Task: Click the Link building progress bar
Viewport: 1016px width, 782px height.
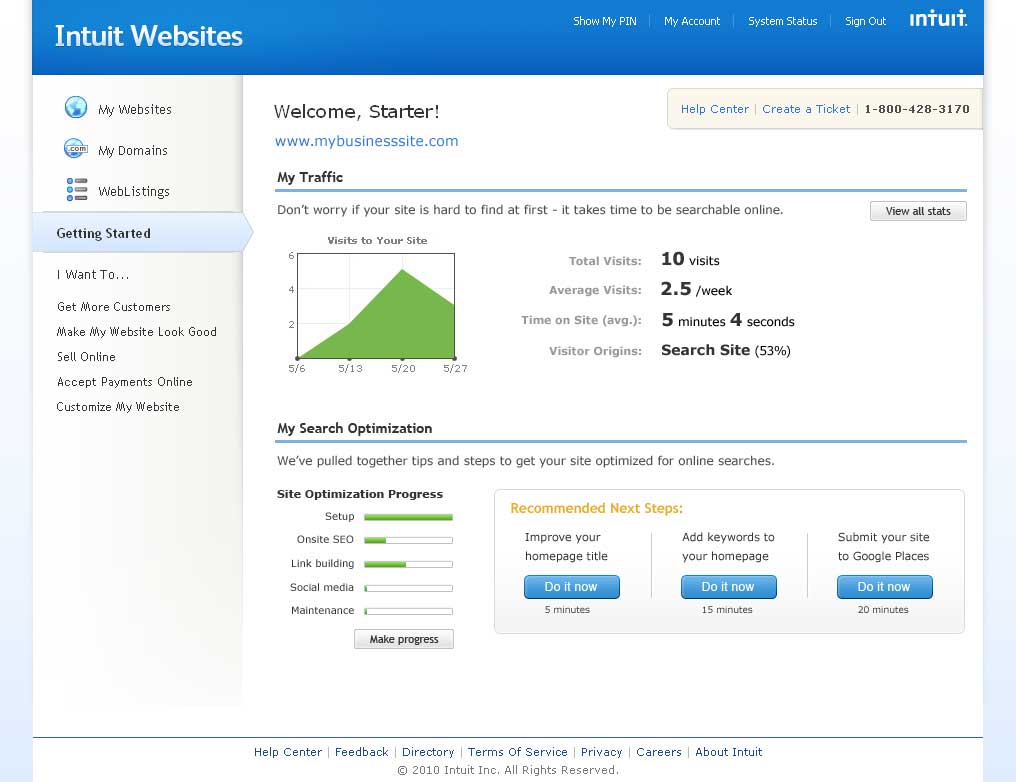Action: coord(408,564)
